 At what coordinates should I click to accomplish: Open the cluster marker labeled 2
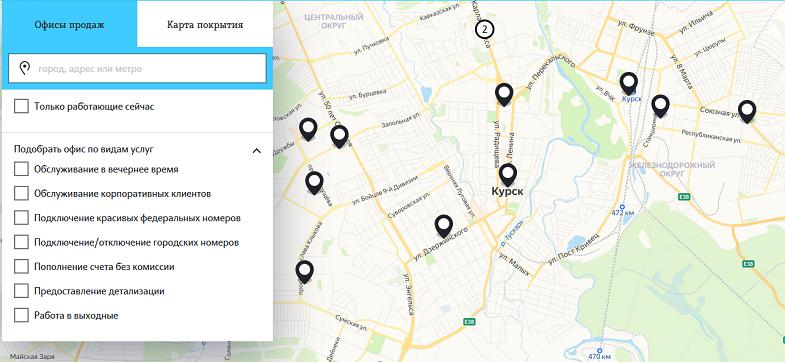point(484,30)
